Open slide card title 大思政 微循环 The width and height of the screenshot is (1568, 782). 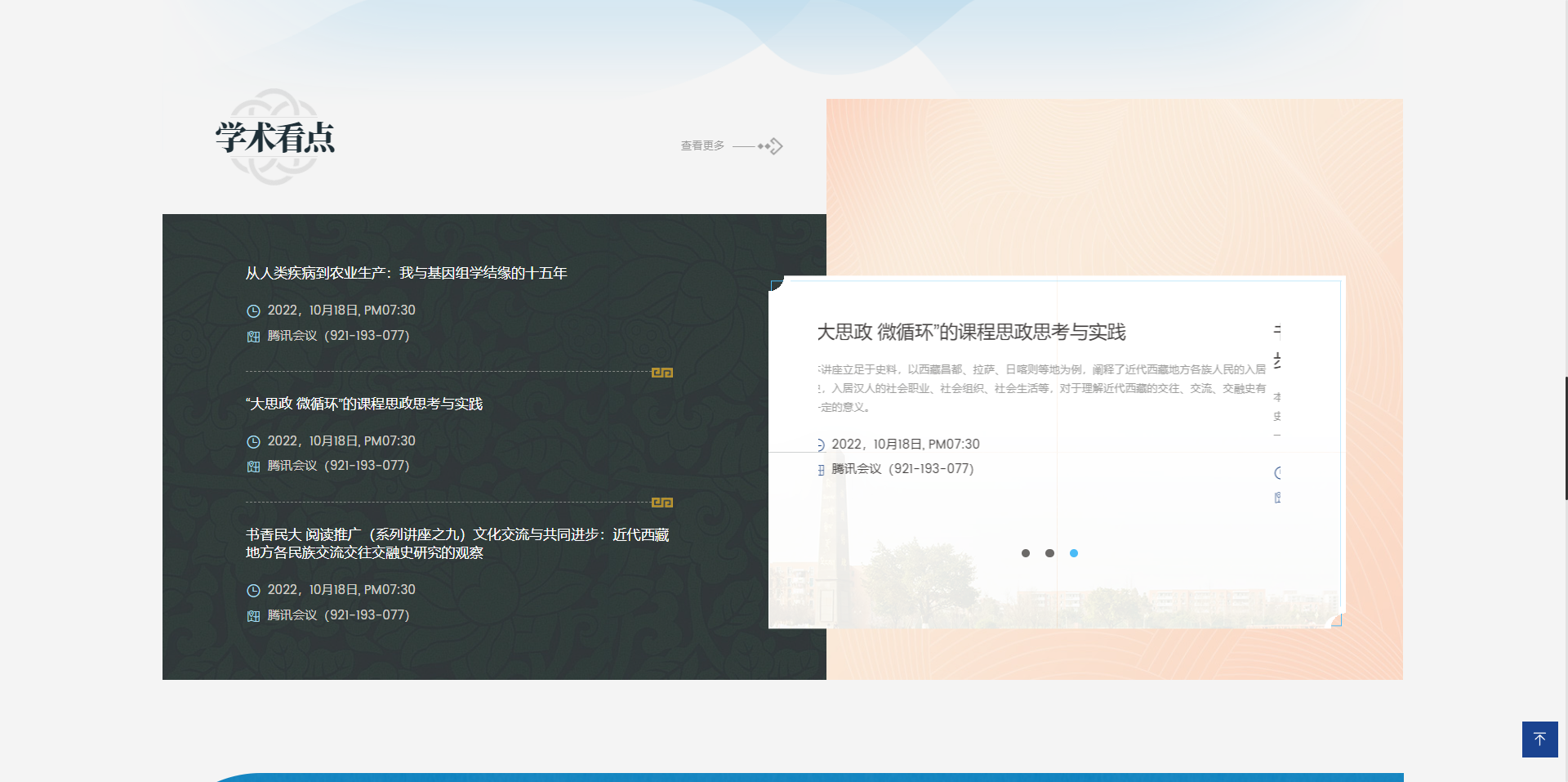click(971, 332)
